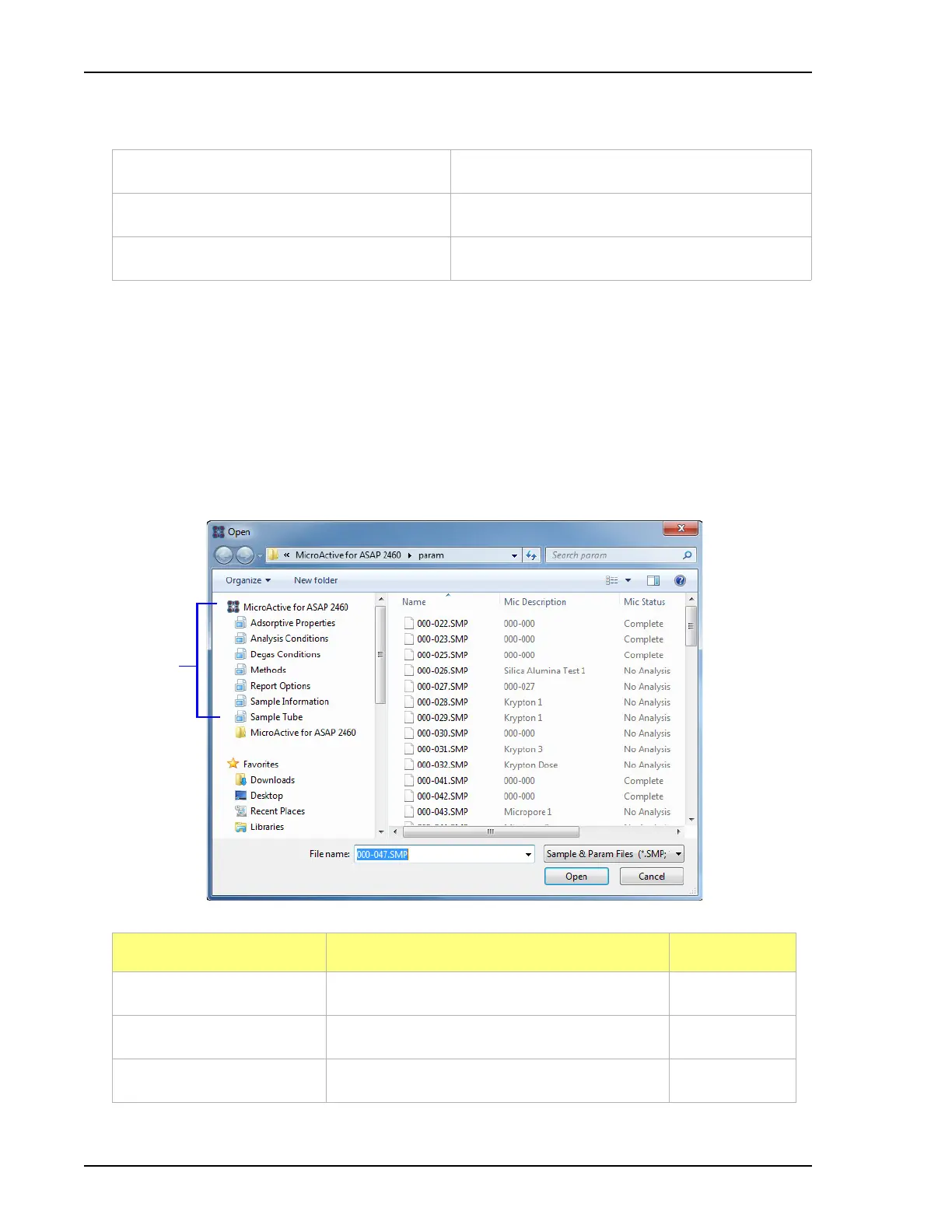
Task: Change the view with the view icon
Action: pyautogui.click(x=612, y=581)
